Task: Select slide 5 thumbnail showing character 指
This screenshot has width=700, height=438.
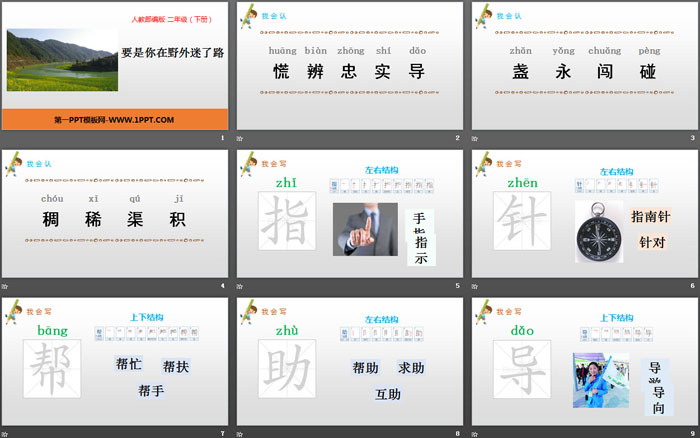Action: coord(350,213)
